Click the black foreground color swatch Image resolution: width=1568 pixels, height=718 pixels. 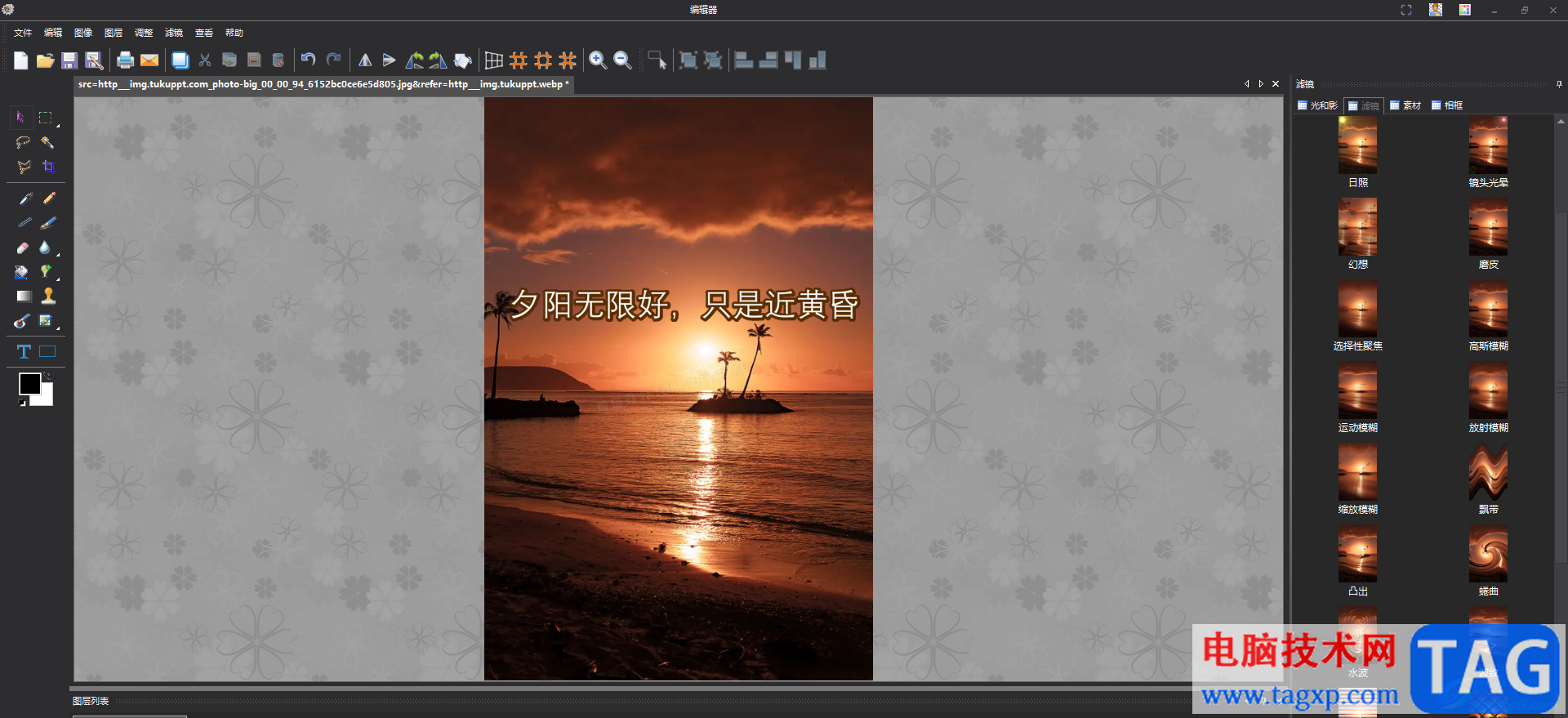(x=30, y=383)
